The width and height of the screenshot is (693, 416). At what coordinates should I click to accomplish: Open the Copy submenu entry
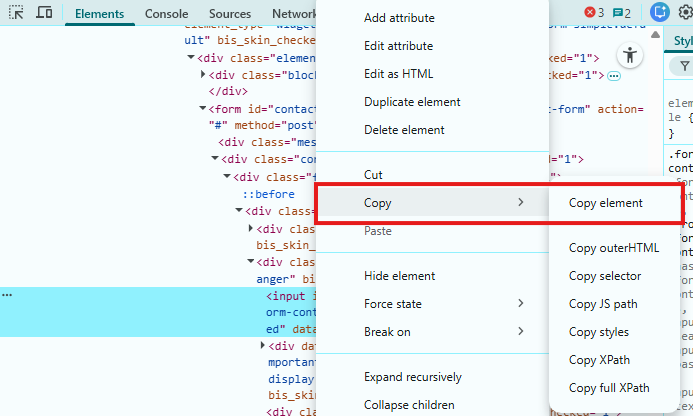(433, 203)
